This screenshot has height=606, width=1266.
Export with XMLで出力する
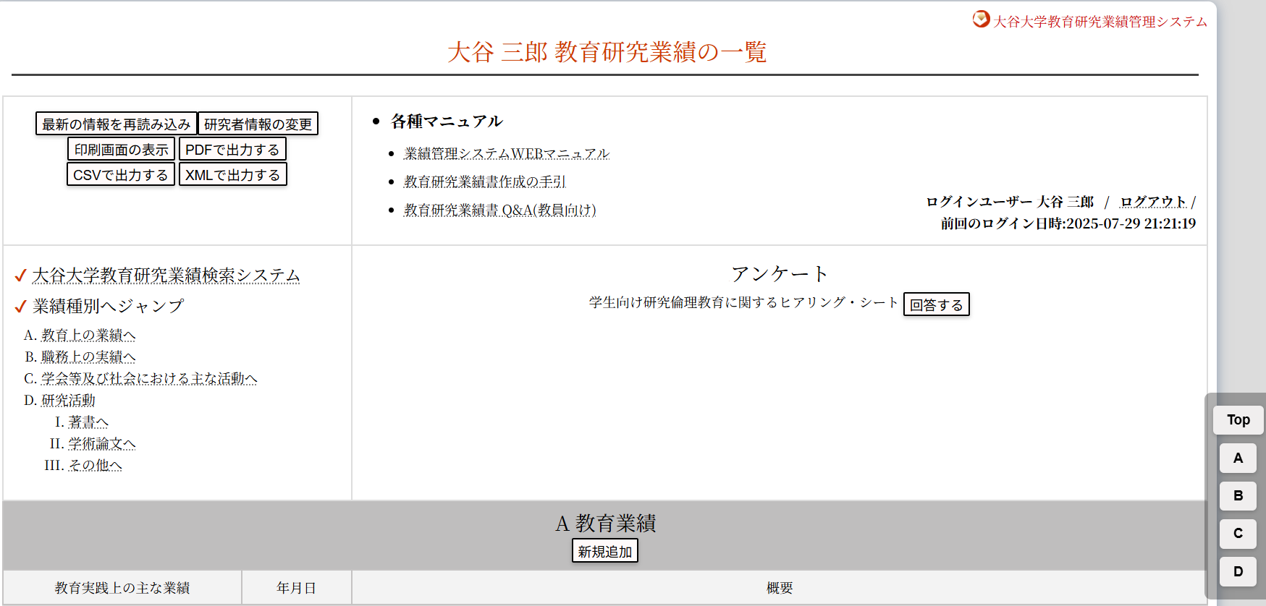[233, 174]
